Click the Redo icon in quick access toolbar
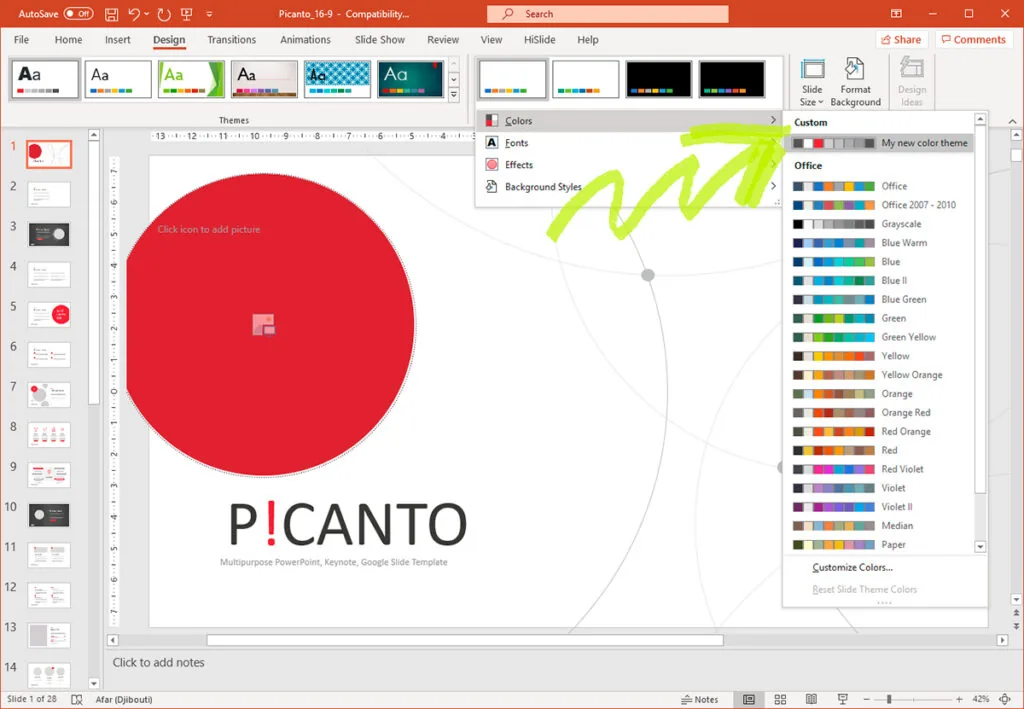 164,14
